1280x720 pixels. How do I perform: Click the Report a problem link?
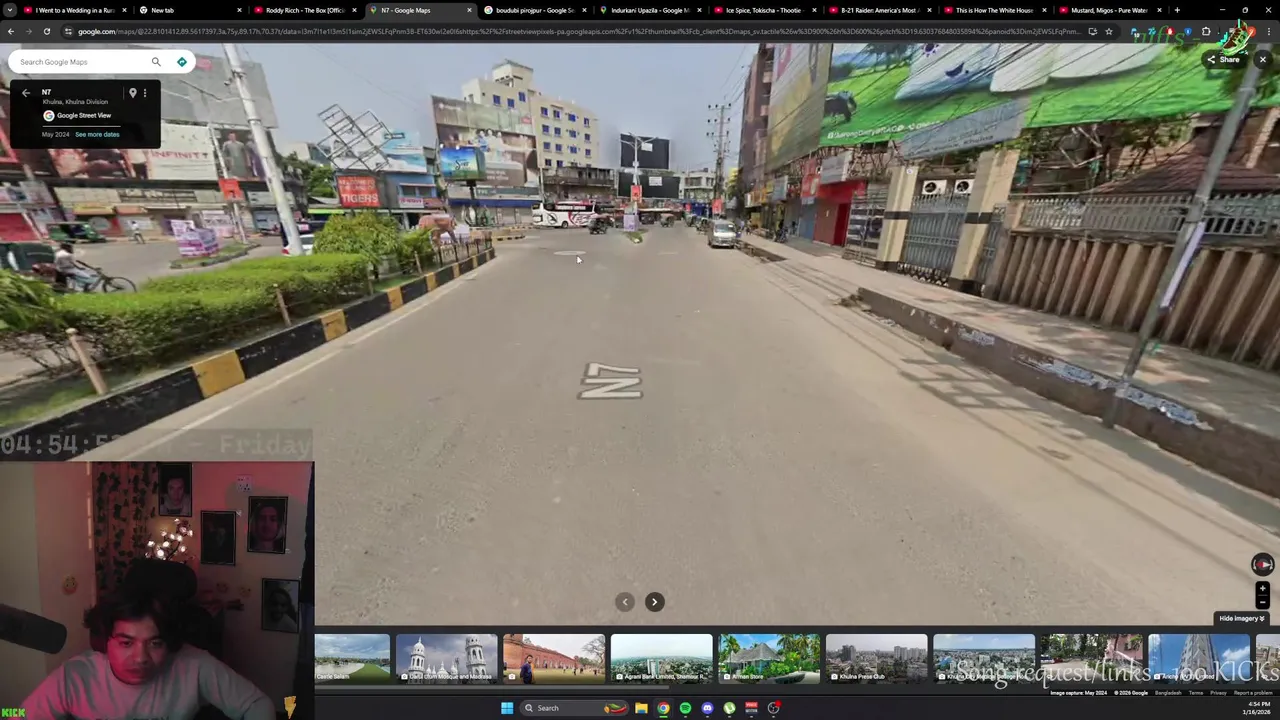point(1253,693)
